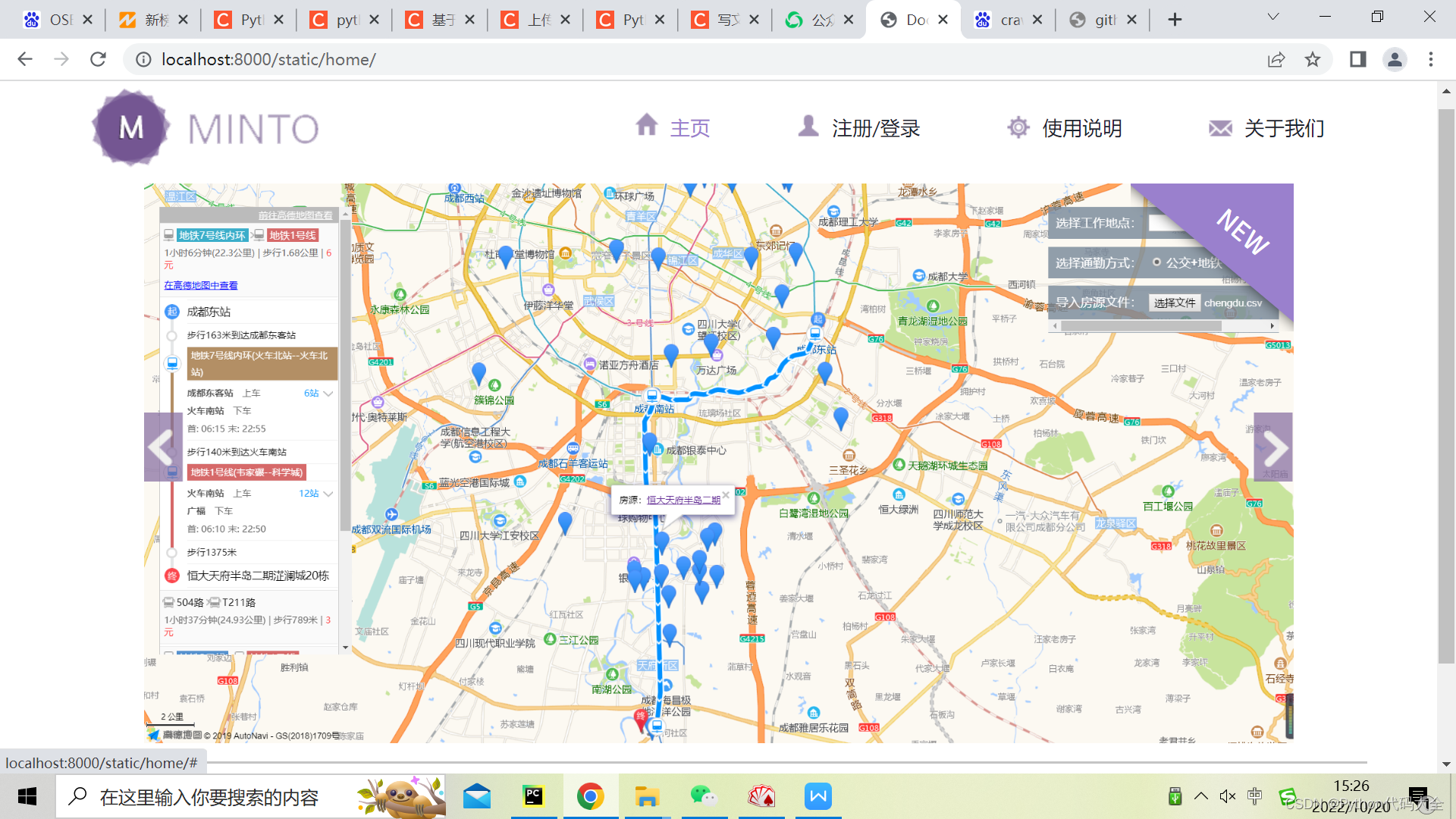The image size is (1456, 819).
Task: Open the 在高德地图中查看 link
Action: tap(201, 285)
